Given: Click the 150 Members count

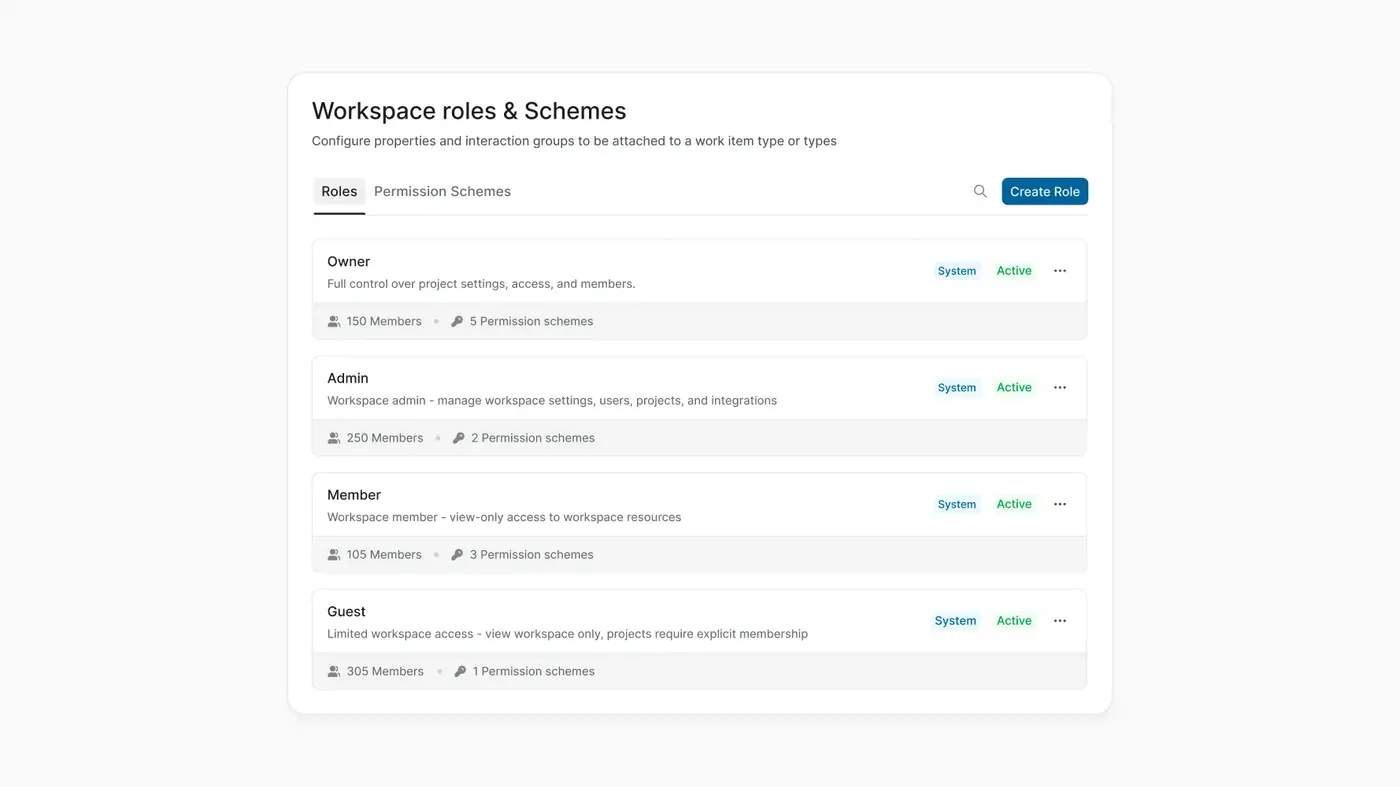Looking at the screenshot, I should pyautogui.click(x=384, y=322).
